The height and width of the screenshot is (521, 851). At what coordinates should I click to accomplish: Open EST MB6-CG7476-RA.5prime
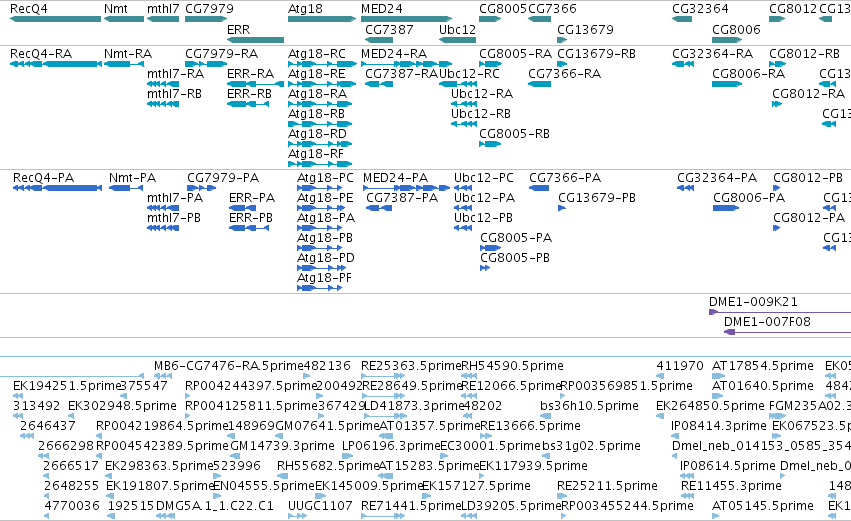click(163, 376)
